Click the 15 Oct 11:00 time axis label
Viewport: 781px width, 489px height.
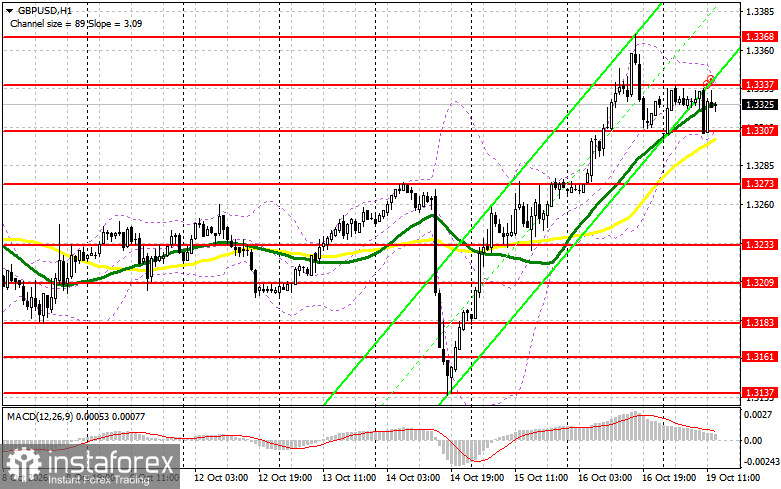tap(541, 478)
